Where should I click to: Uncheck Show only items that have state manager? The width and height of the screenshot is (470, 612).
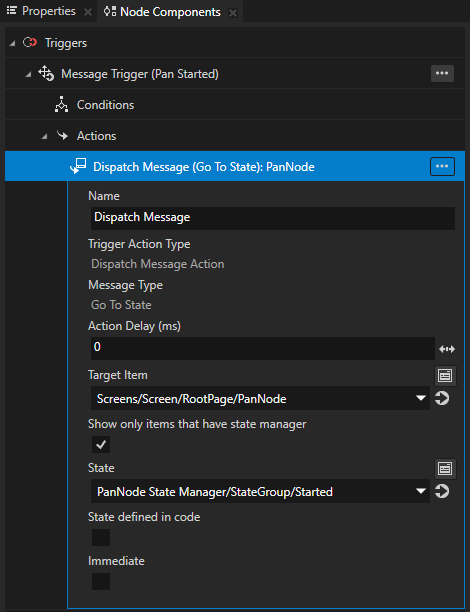click(x=101, y=445)
